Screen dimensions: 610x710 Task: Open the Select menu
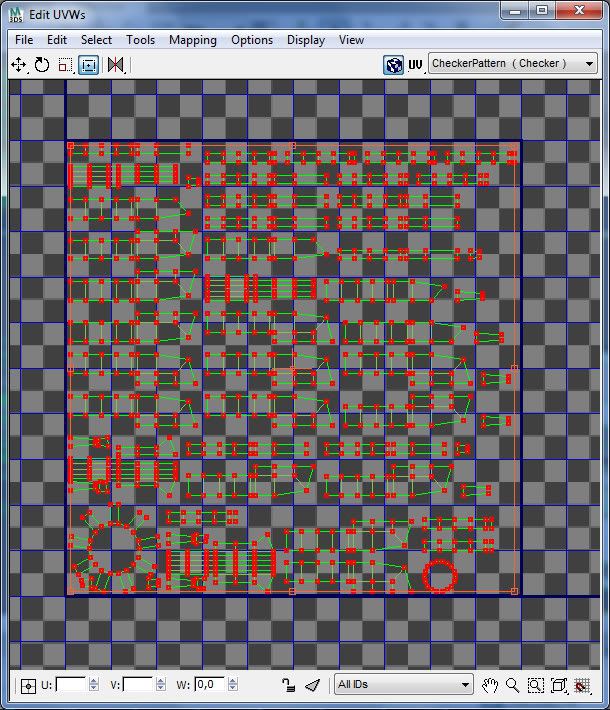tap(96, 40)
